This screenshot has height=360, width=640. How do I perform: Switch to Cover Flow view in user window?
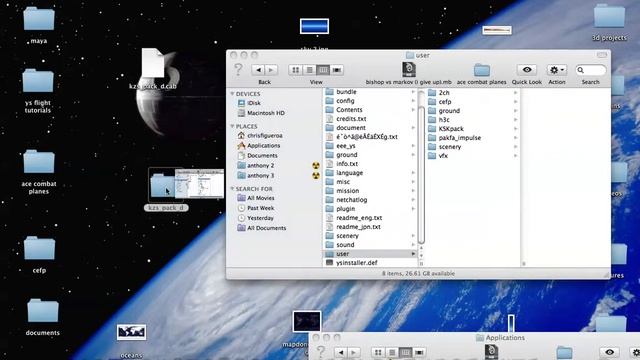[x=337, y=70]
